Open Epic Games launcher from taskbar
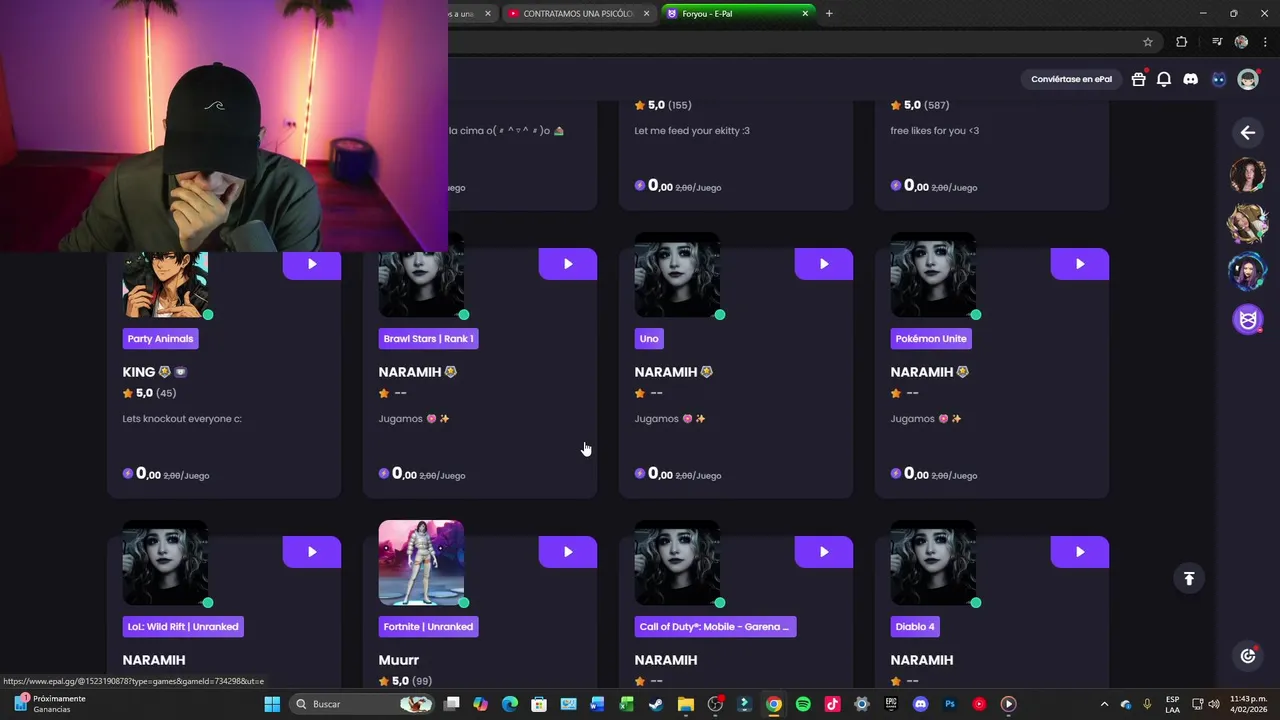The width and height of the screenshot is (1280, 720). 891,704
